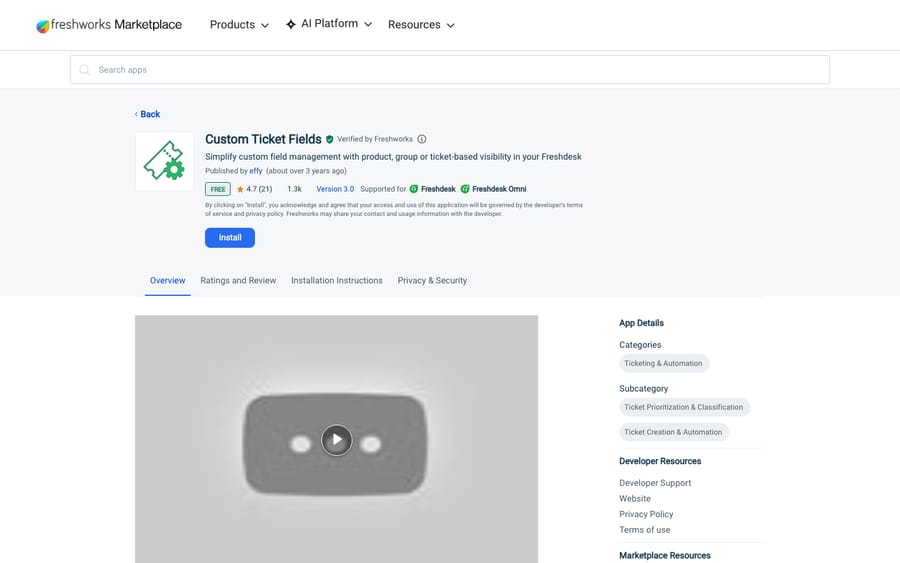Open the Resources dropdown menu
The height and width of the screenshot is (563, 900).
[421, 25]
